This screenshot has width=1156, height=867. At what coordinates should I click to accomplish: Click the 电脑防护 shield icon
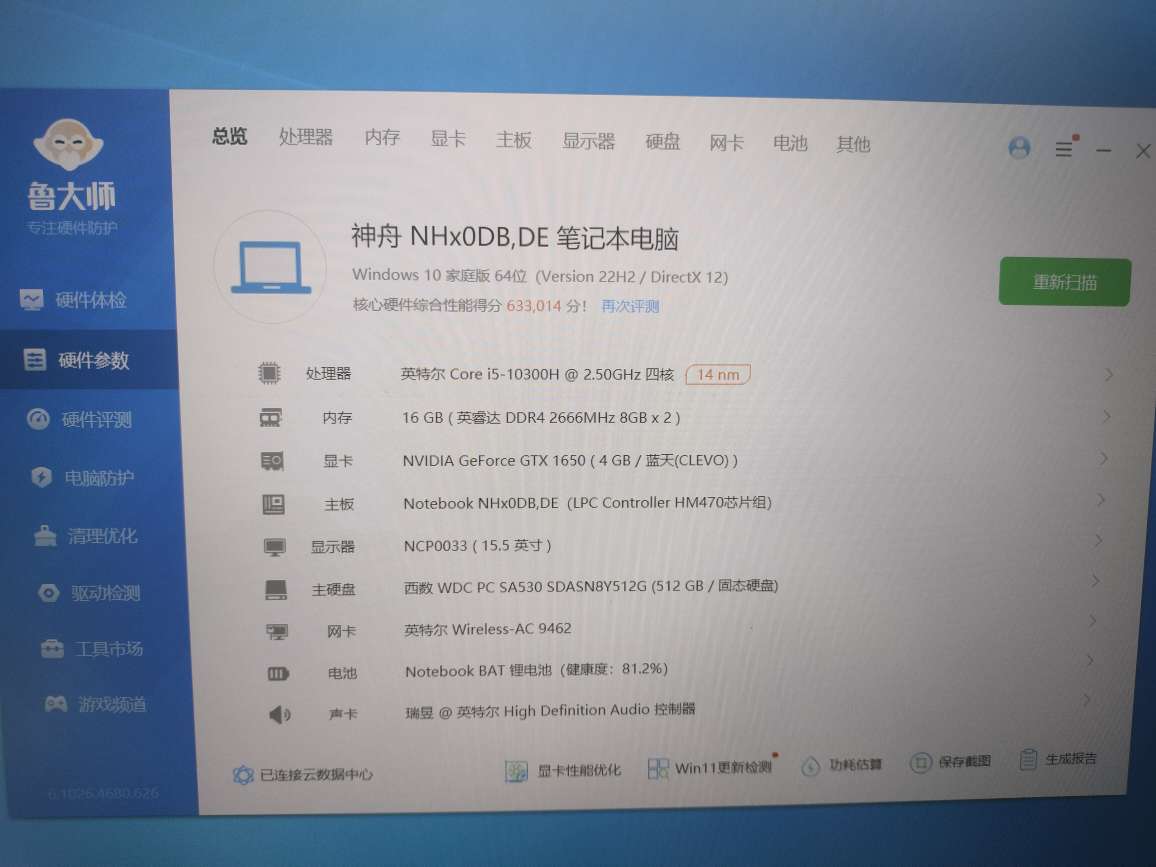(41, 477)
